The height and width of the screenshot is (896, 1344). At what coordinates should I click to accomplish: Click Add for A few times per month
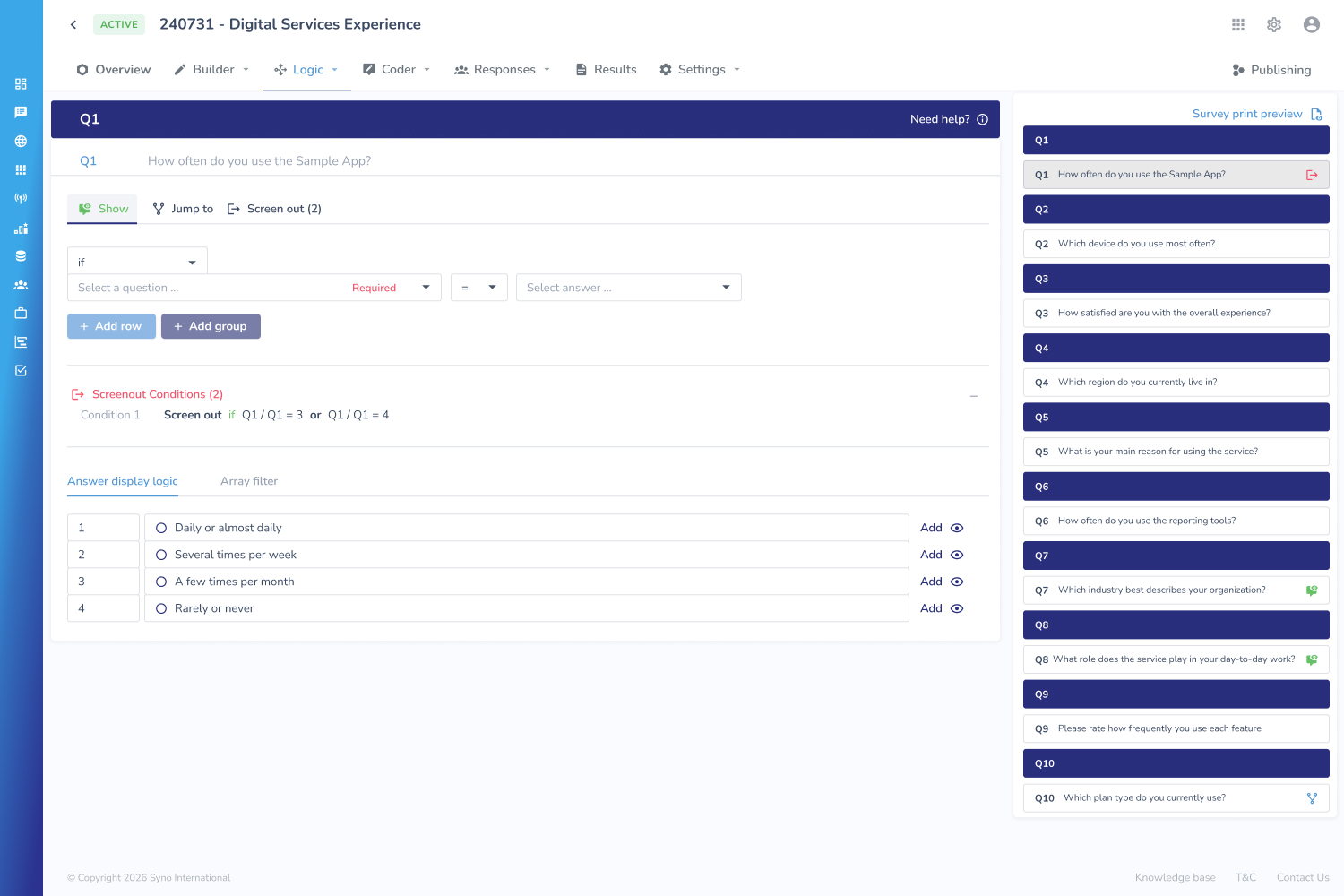(x=931, y=582)
